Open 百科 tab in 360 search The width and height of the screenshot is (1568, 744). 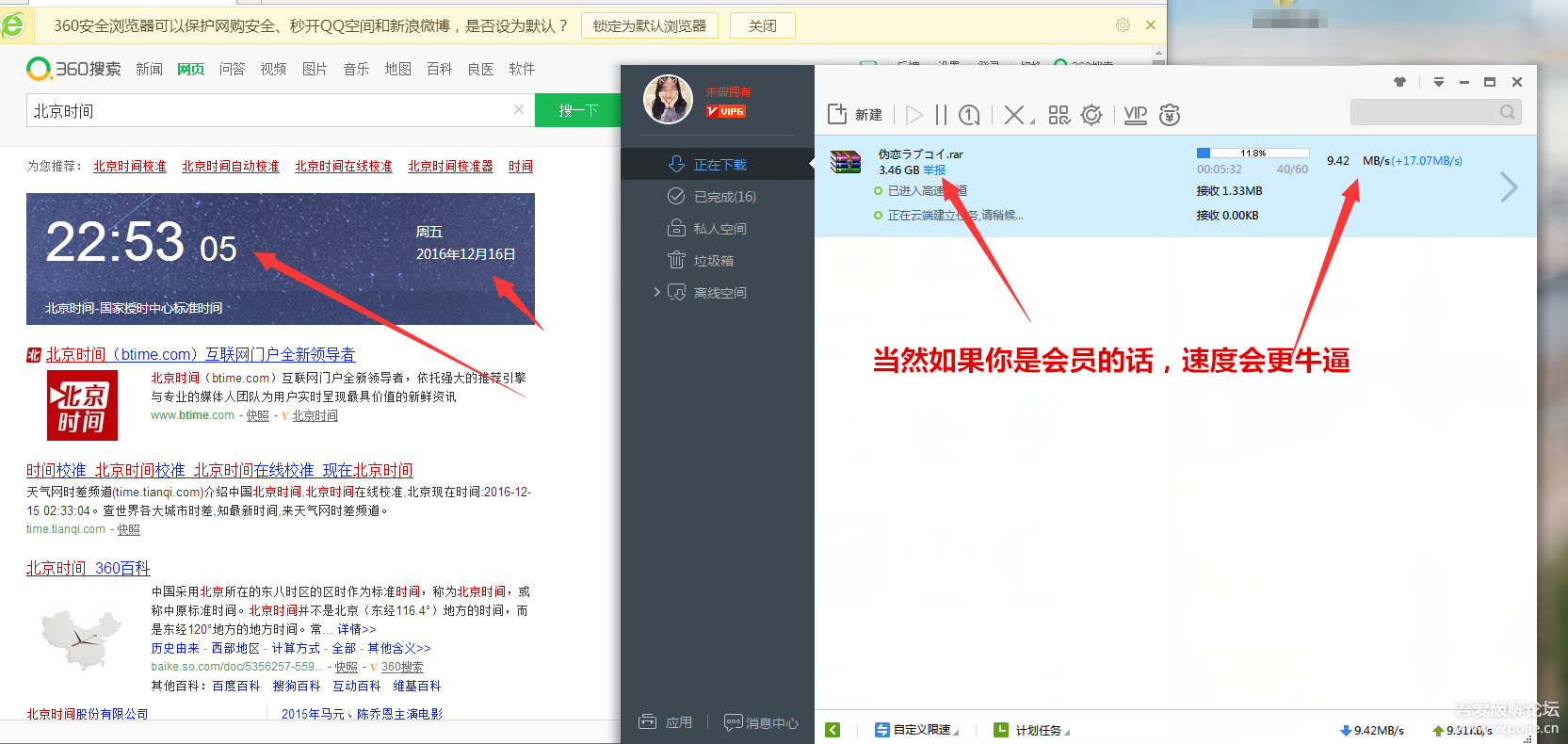(x=439, y=69)
